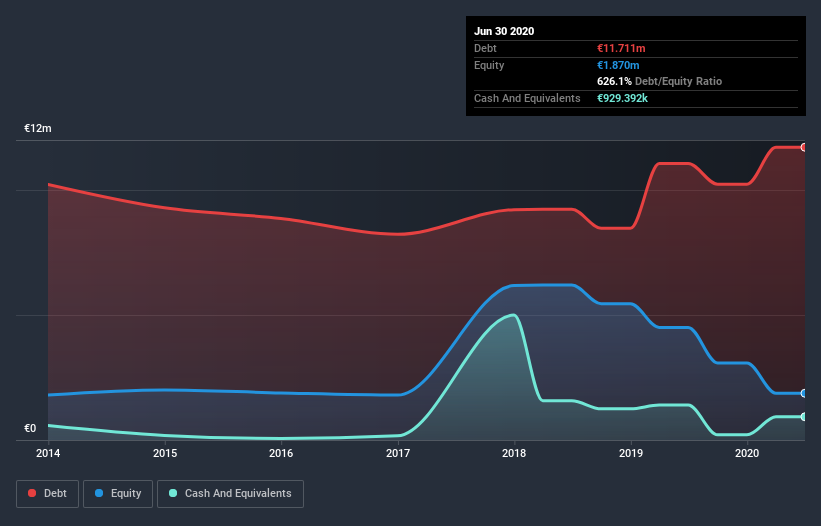Click the Cash And Equivalents tooltip label

(527, 98)
